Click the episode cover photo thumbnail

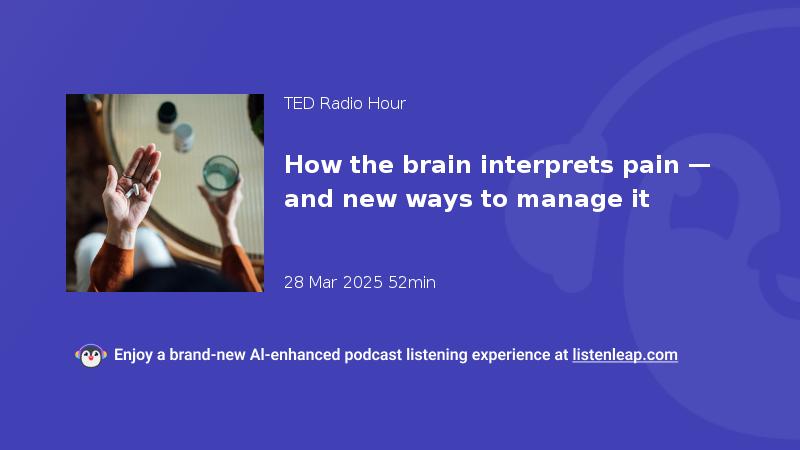pyautogui.click(x=165, y=193)
